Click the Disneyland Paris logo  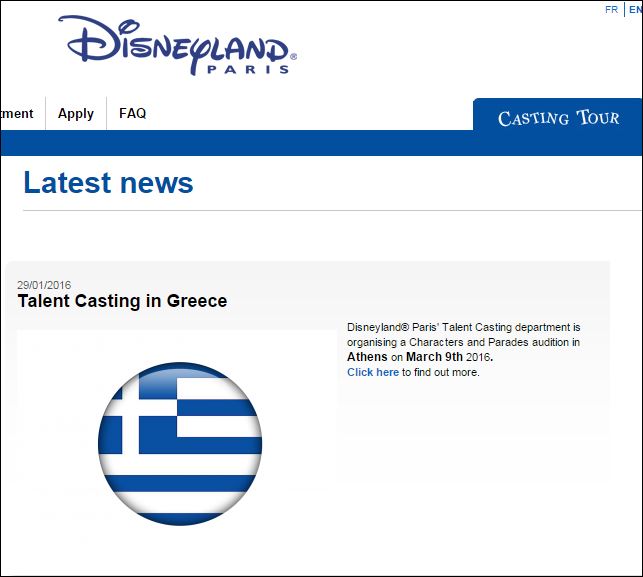click(177, 44)
